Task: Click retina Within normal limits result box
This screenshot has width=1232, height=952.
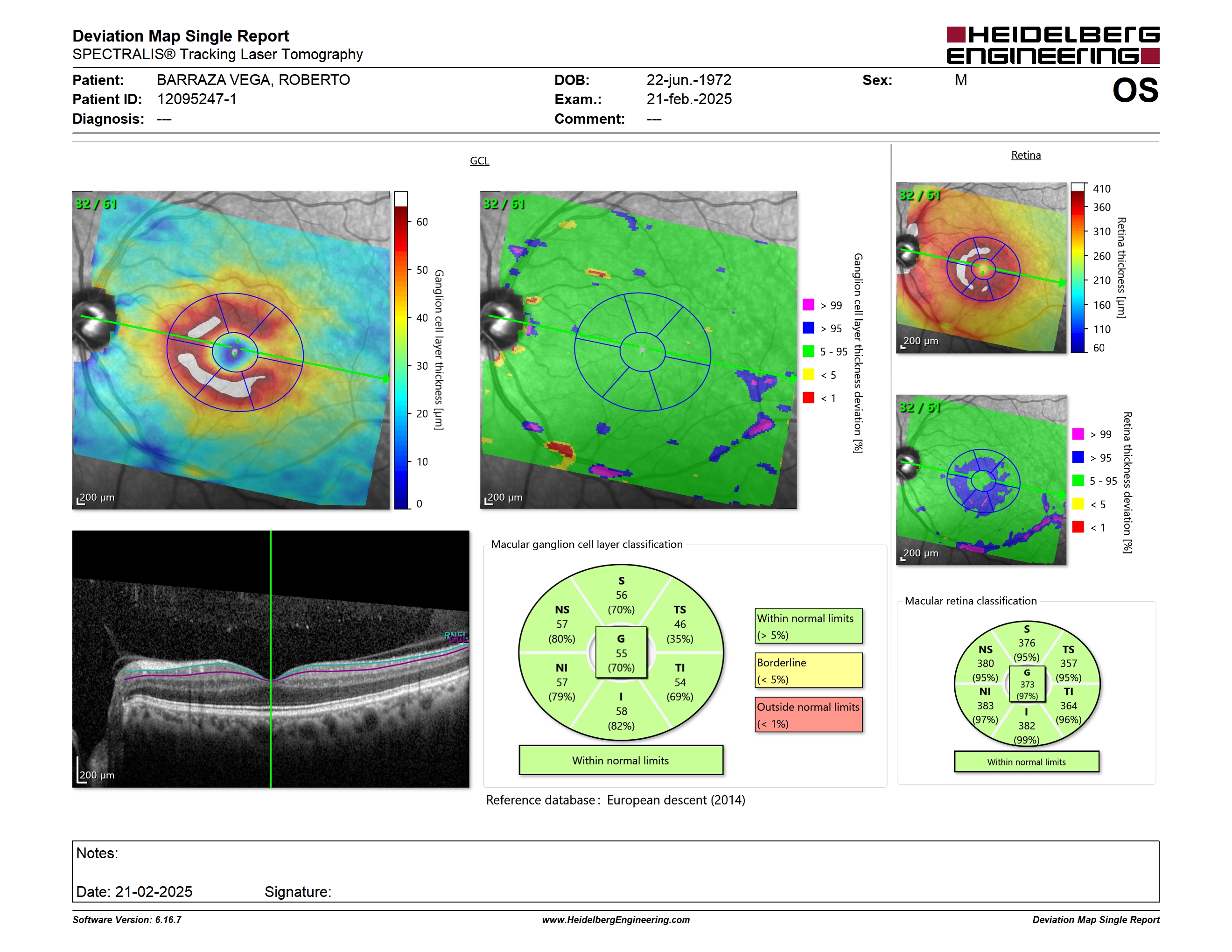Action: 1026,762
